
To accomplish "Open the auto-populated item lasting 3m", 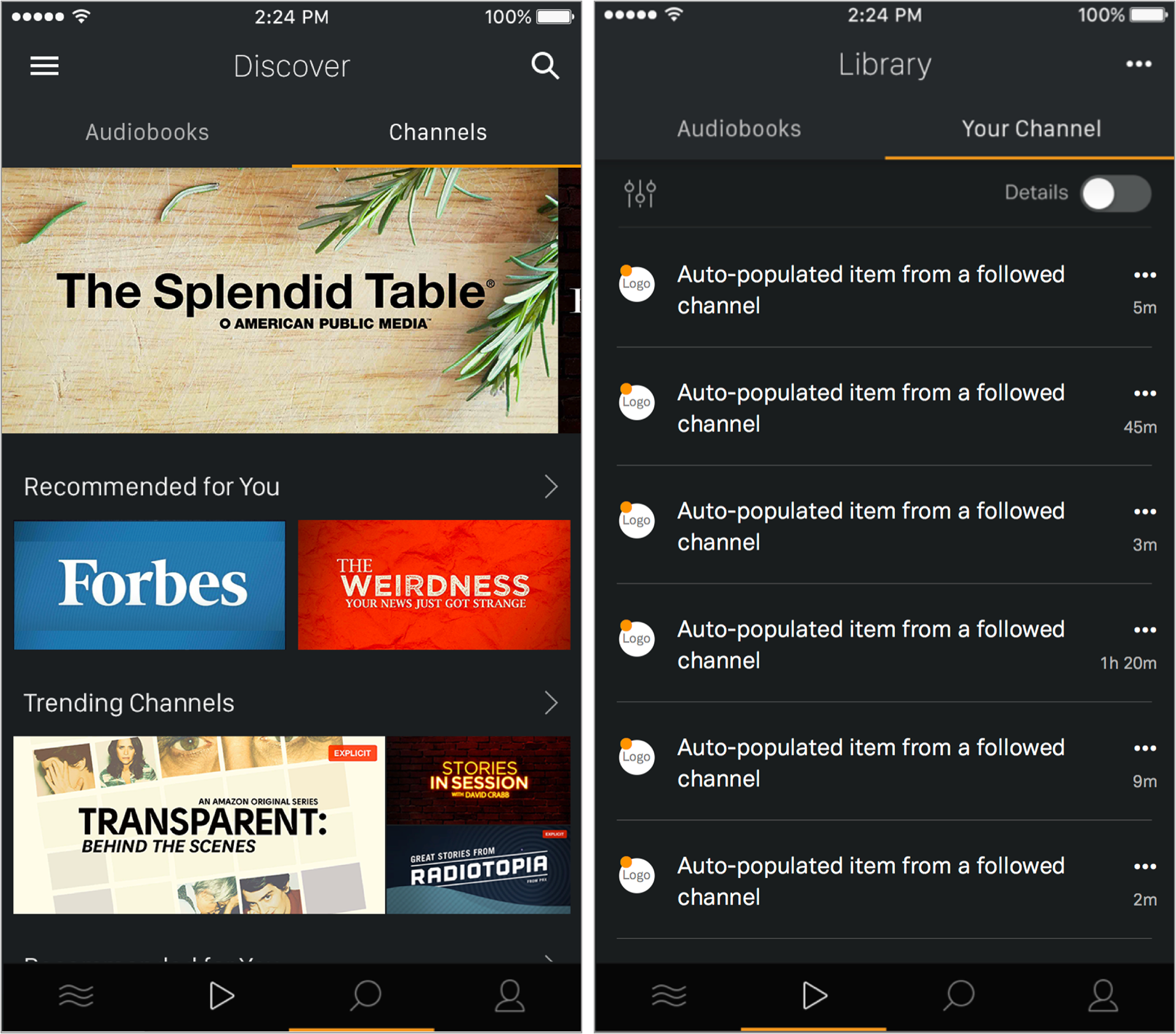I will tap(884, 525).
